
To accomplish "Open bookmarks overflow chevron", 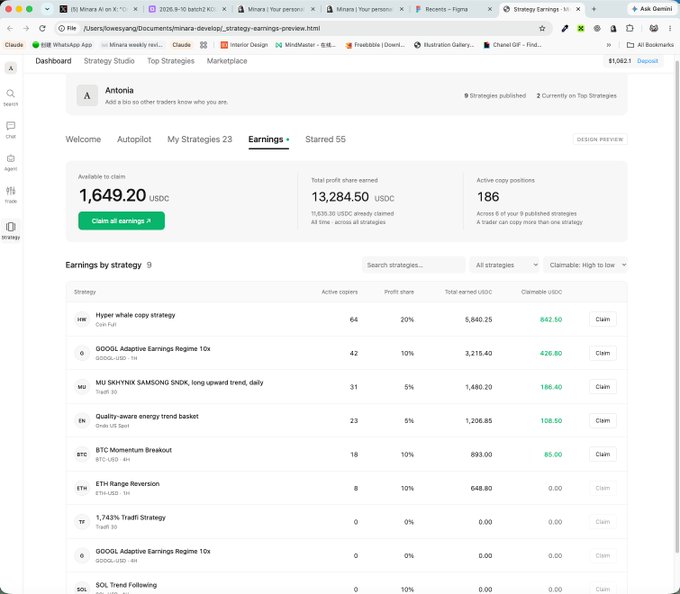I will coord(609,45).
